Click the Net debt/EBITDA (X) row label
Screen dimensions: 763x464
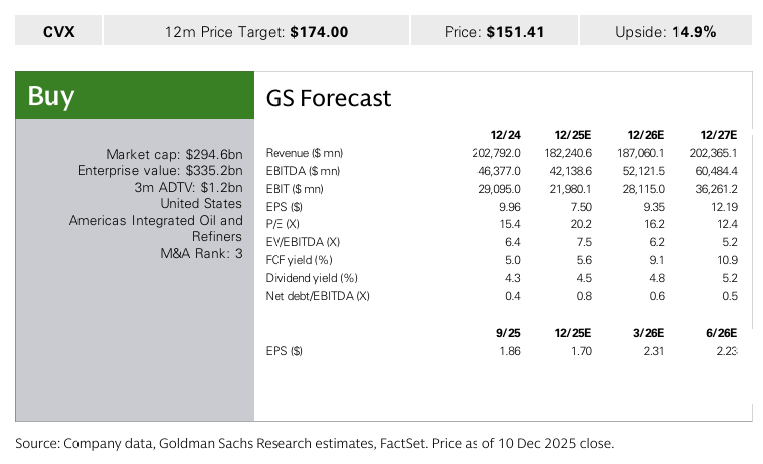click(x=317, y=296)
